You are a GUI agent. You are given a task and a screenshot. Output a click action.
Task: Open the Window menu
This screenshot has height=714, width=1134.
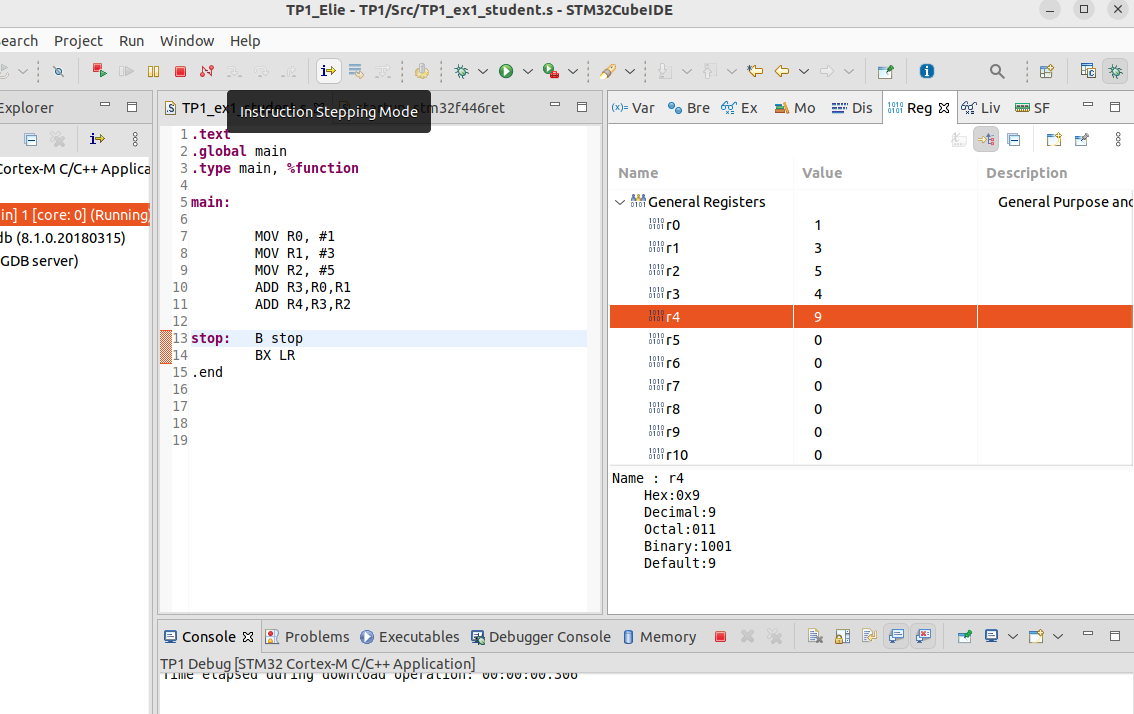pos(187,41)
